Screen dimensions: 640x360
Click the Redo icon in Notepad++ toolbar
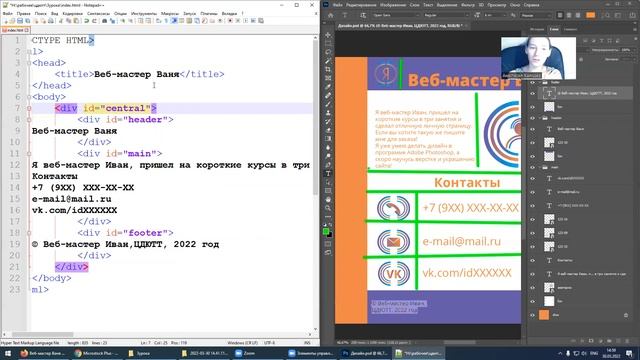click(x=94, y=20)
